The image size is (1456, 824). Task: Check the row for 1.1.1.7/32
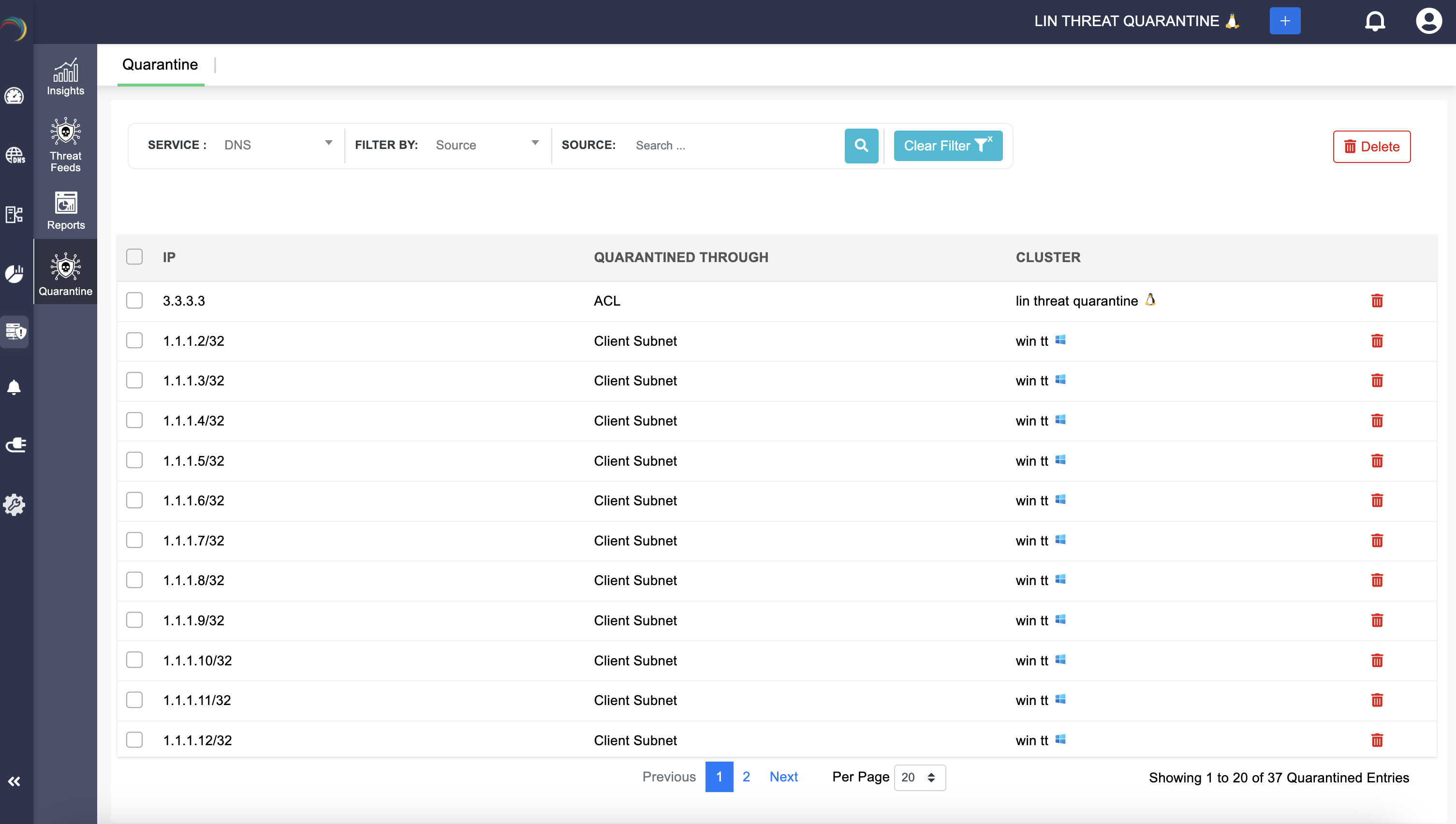(134, 540)
